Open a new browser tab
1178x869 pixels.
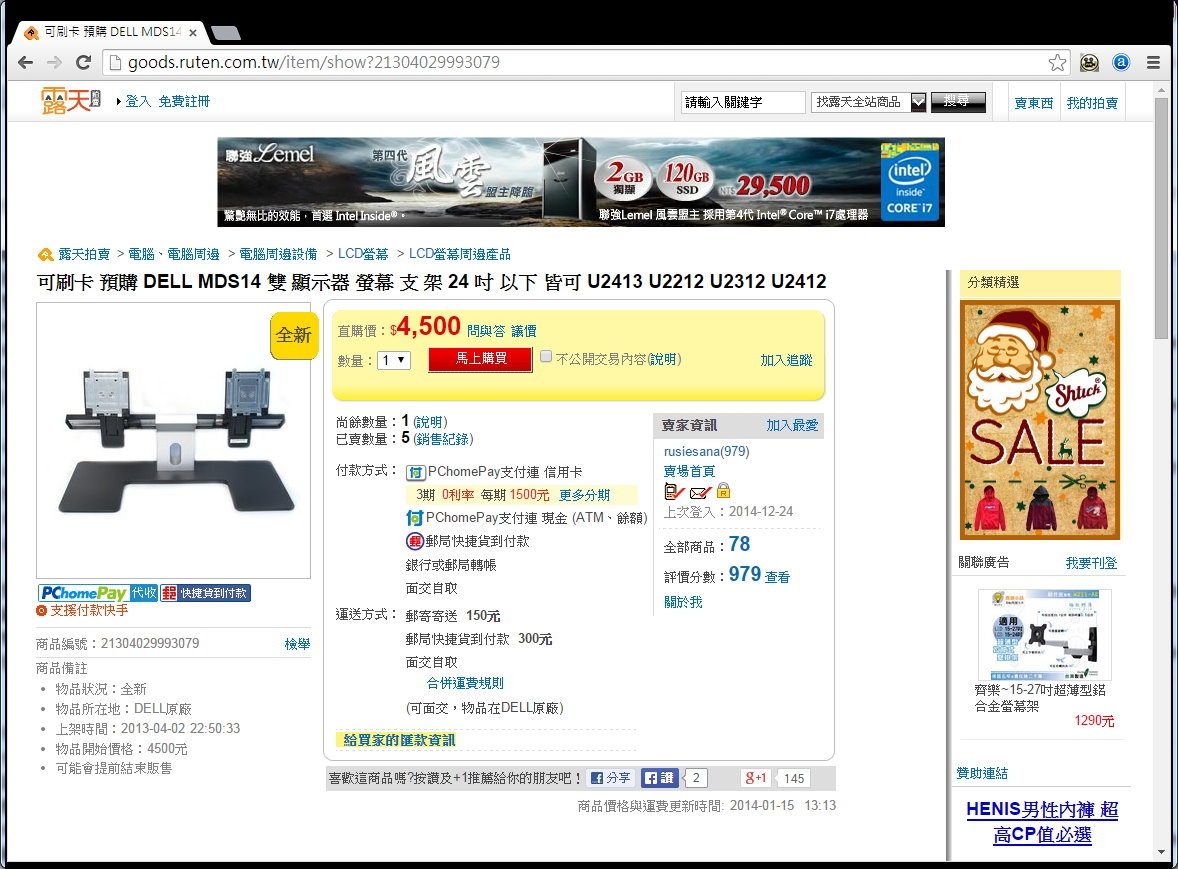(225, 32)
